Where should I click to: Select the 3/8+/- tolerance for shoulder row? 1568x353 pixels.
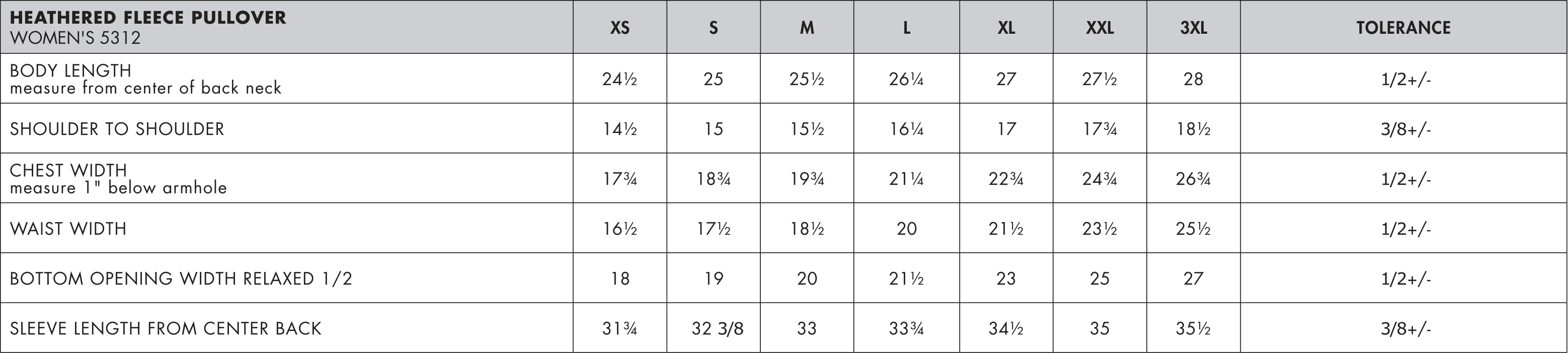(1405, 129)
